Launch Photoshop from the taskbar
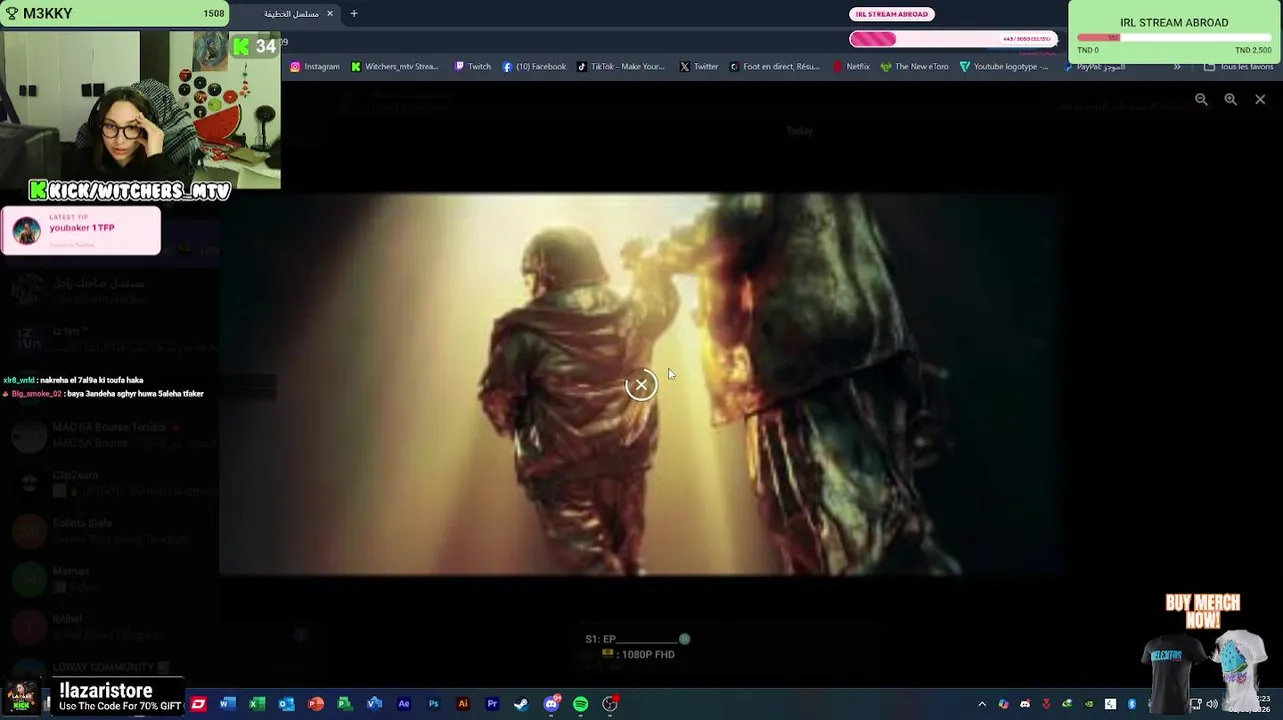 [433, 704]
